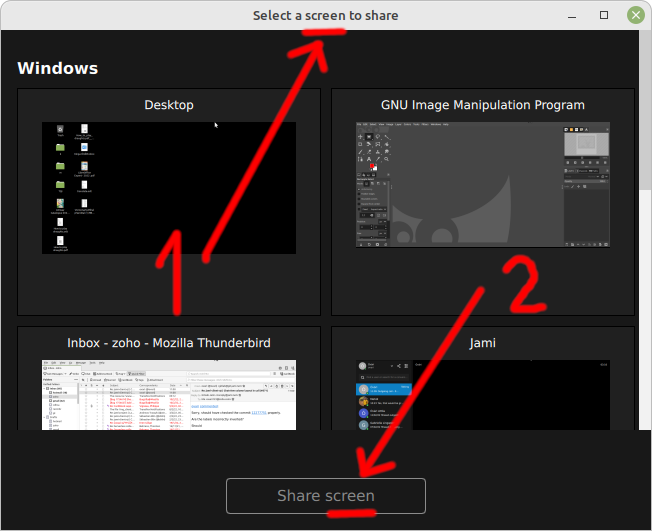Image resolution: width=652 pixels, height=531 pixels.
Task: Click the GNU Image Manipulation Program title
Action: (483, 105)
